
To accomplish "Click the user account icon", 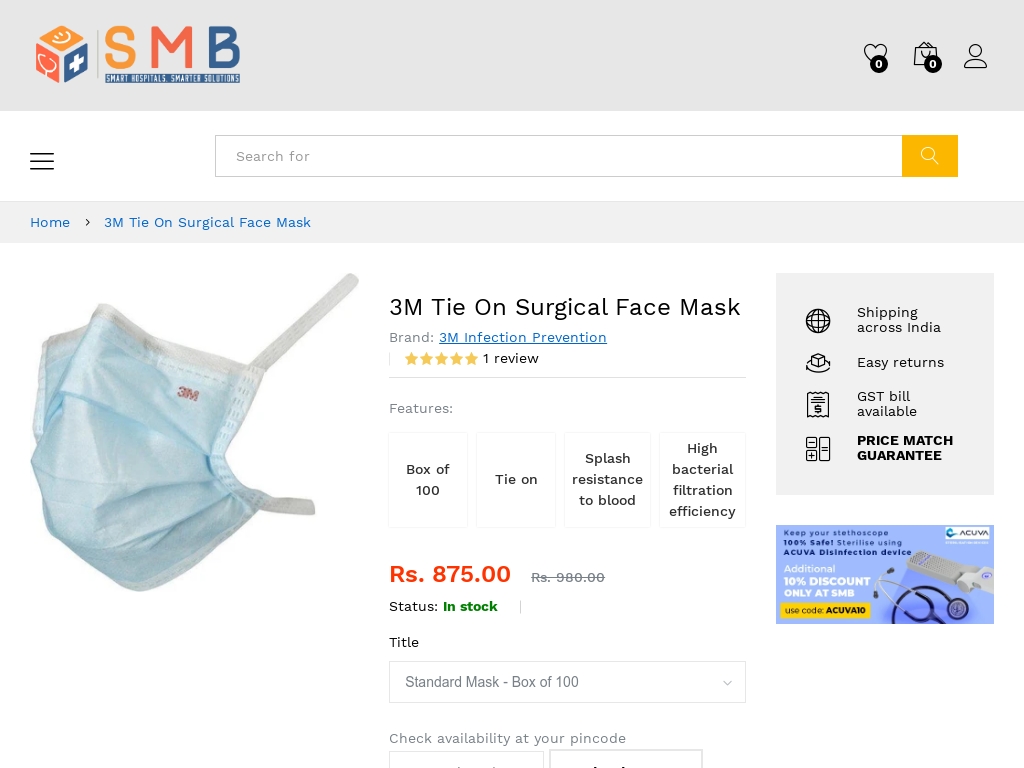I will pyautogui.click(x=975, y=56).
